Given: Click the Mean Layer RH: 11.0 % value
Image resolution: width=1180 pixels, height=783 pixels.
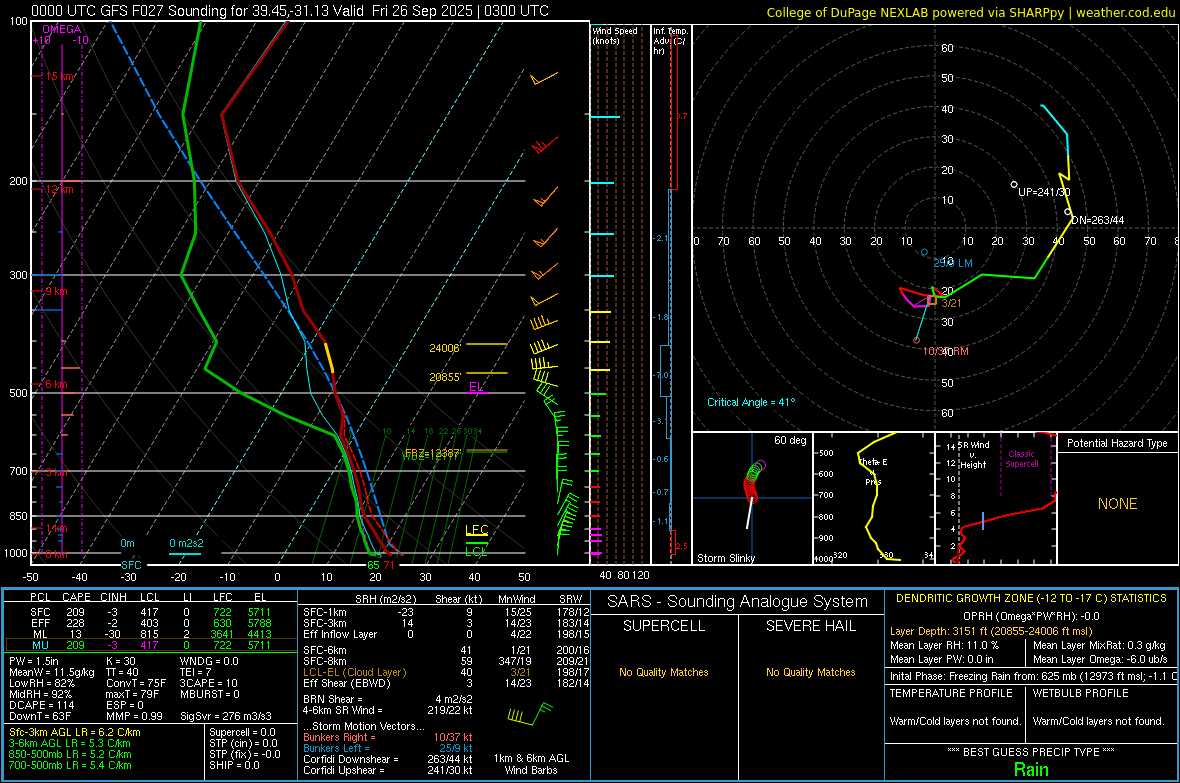Looking at the screenshot, I should (x=944, y=644).
